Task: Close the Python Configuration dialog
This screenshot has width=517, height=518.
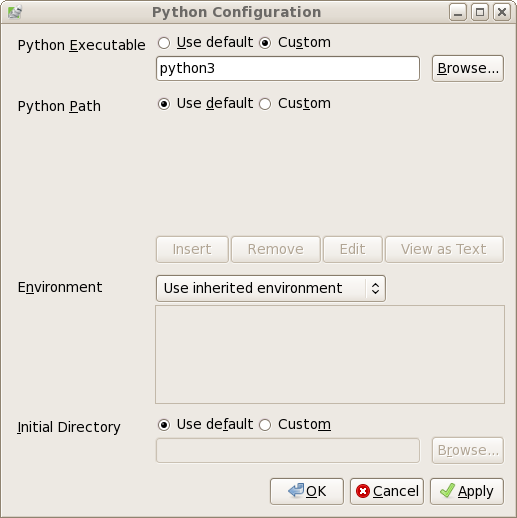Action: (x=502, y=13)
